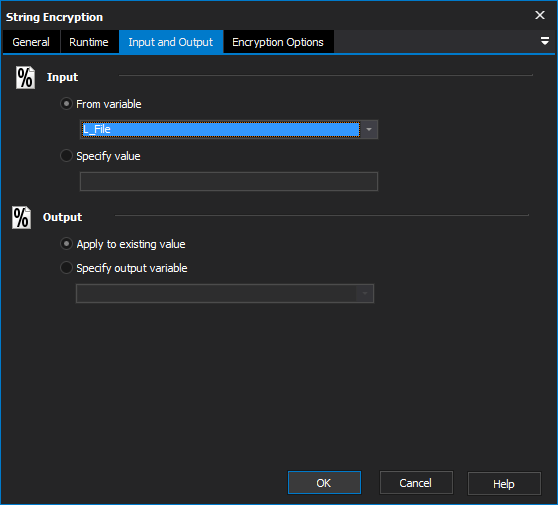Go to Encryption Options tab
This screenshot has height=505, width=558.
pos(278,42)
